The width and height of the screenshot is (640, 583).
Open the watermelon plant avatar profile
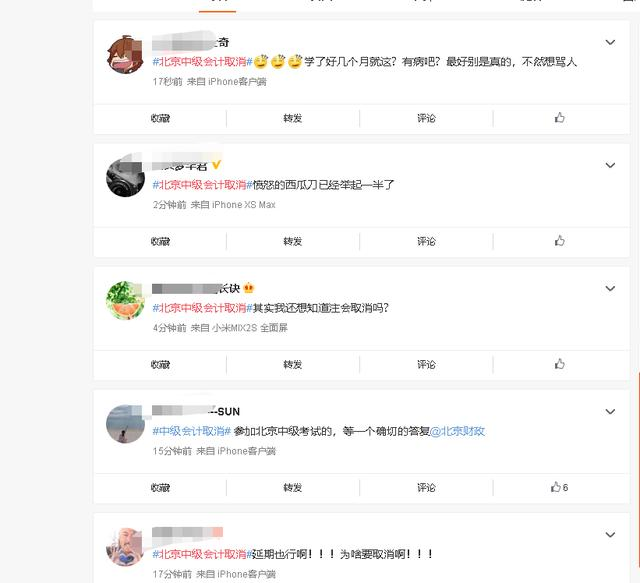click(x=125, y=300)
